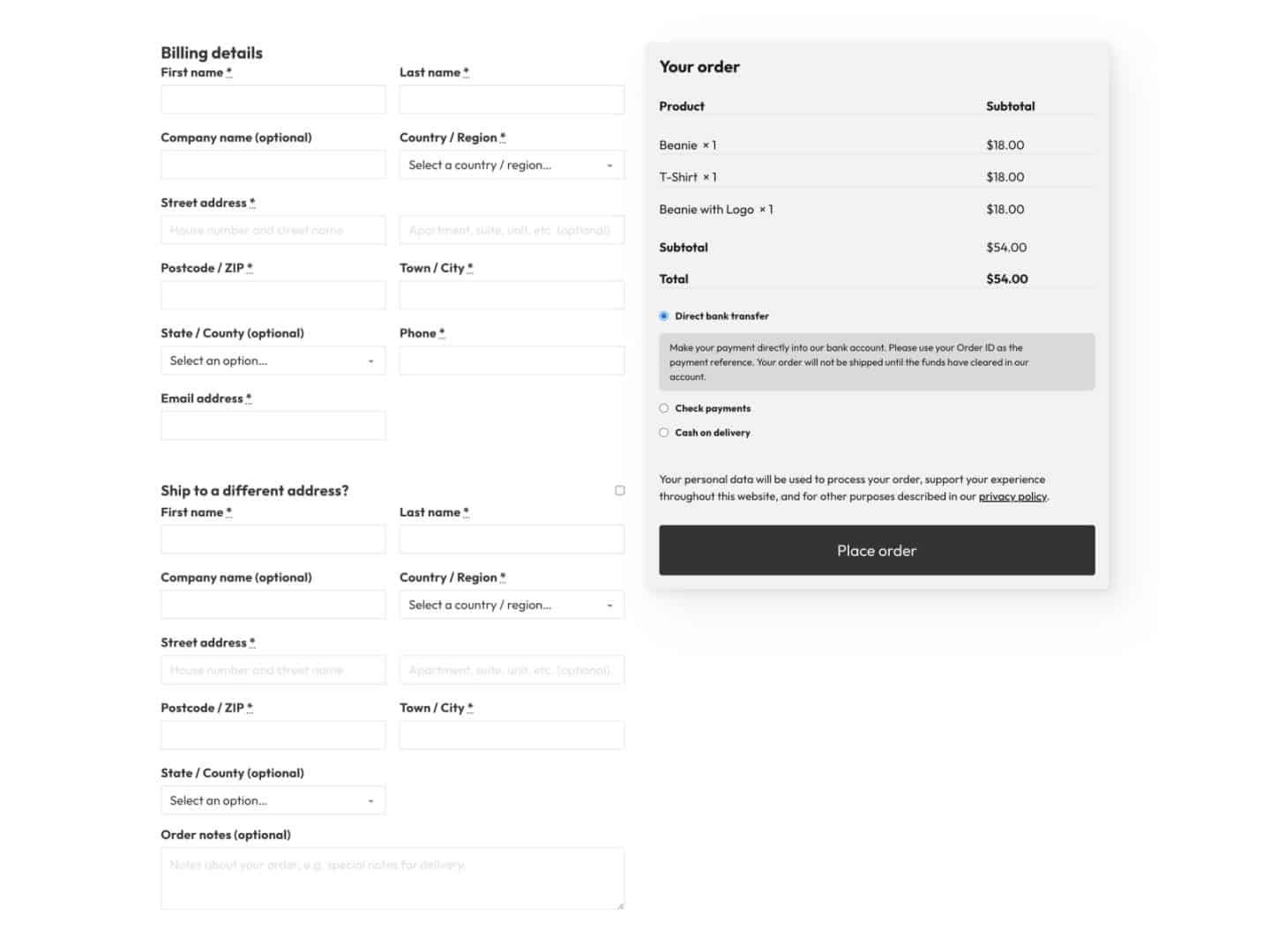Click the Order notes text area
Viewport: 1270px width, 952px height.
point(392,879)
